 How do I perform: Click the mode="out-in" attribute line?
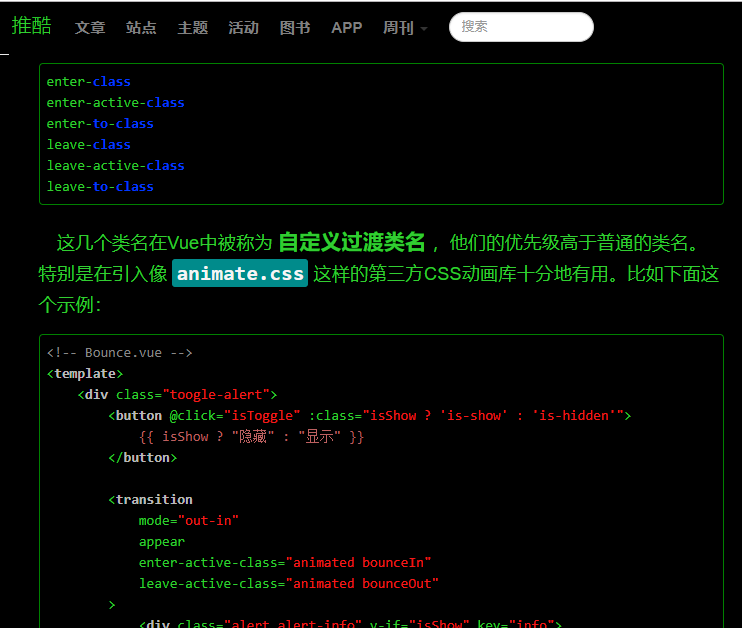(x=189, y=521)
